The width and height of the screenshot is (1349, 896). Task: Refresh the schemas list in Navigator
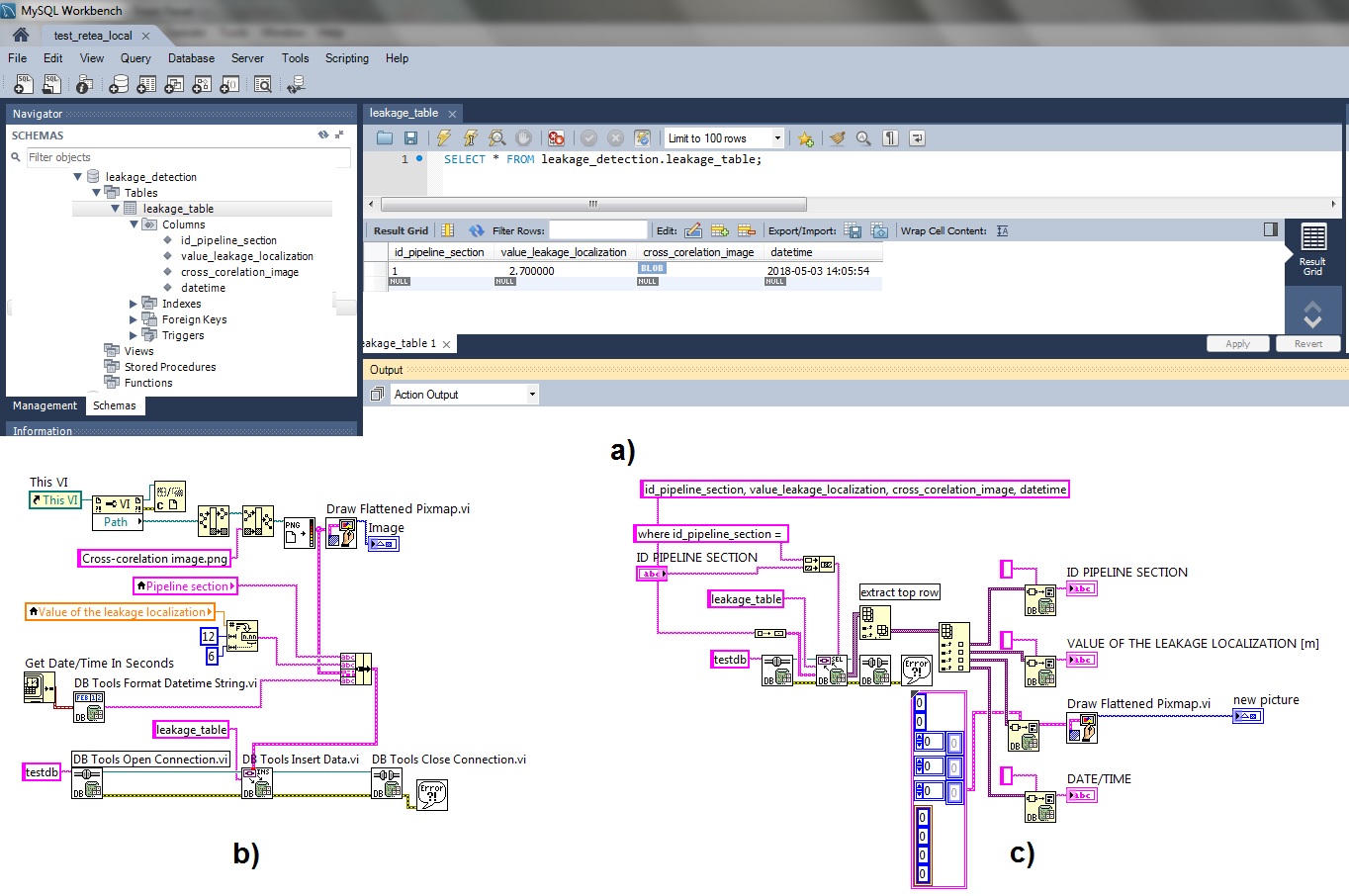coord(322,134)
